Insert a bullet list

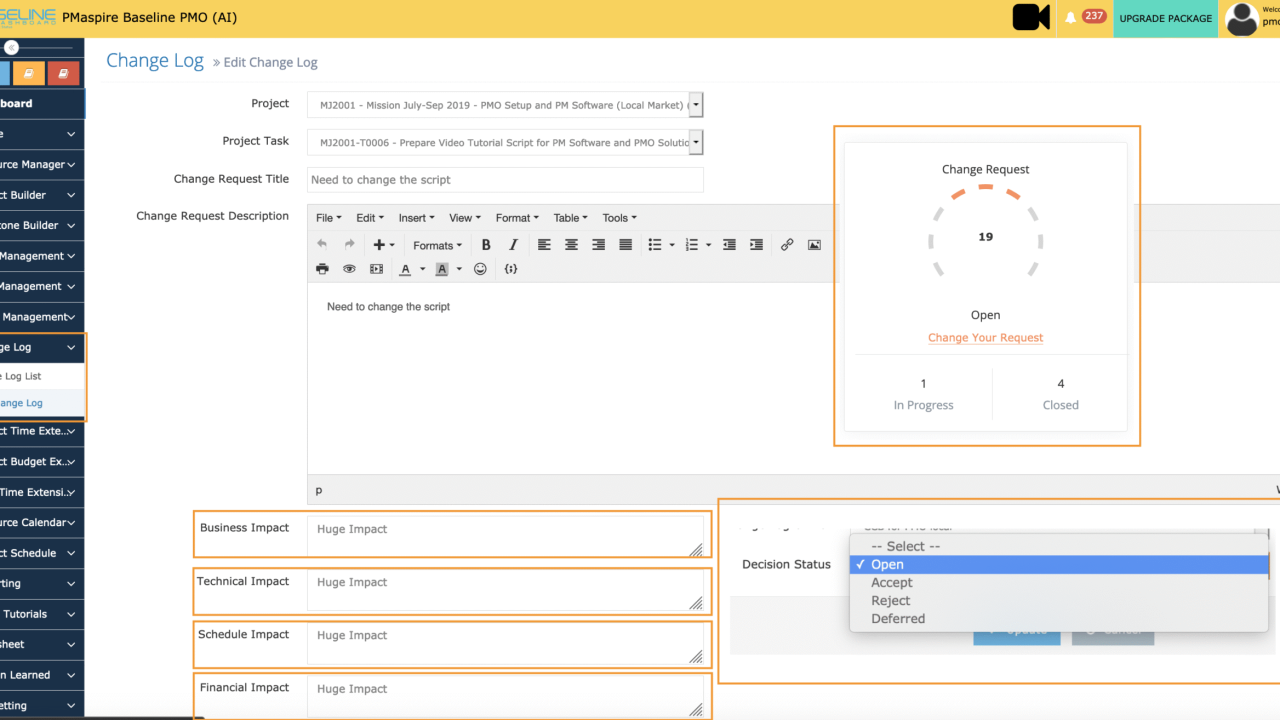(x=655, y=244)
